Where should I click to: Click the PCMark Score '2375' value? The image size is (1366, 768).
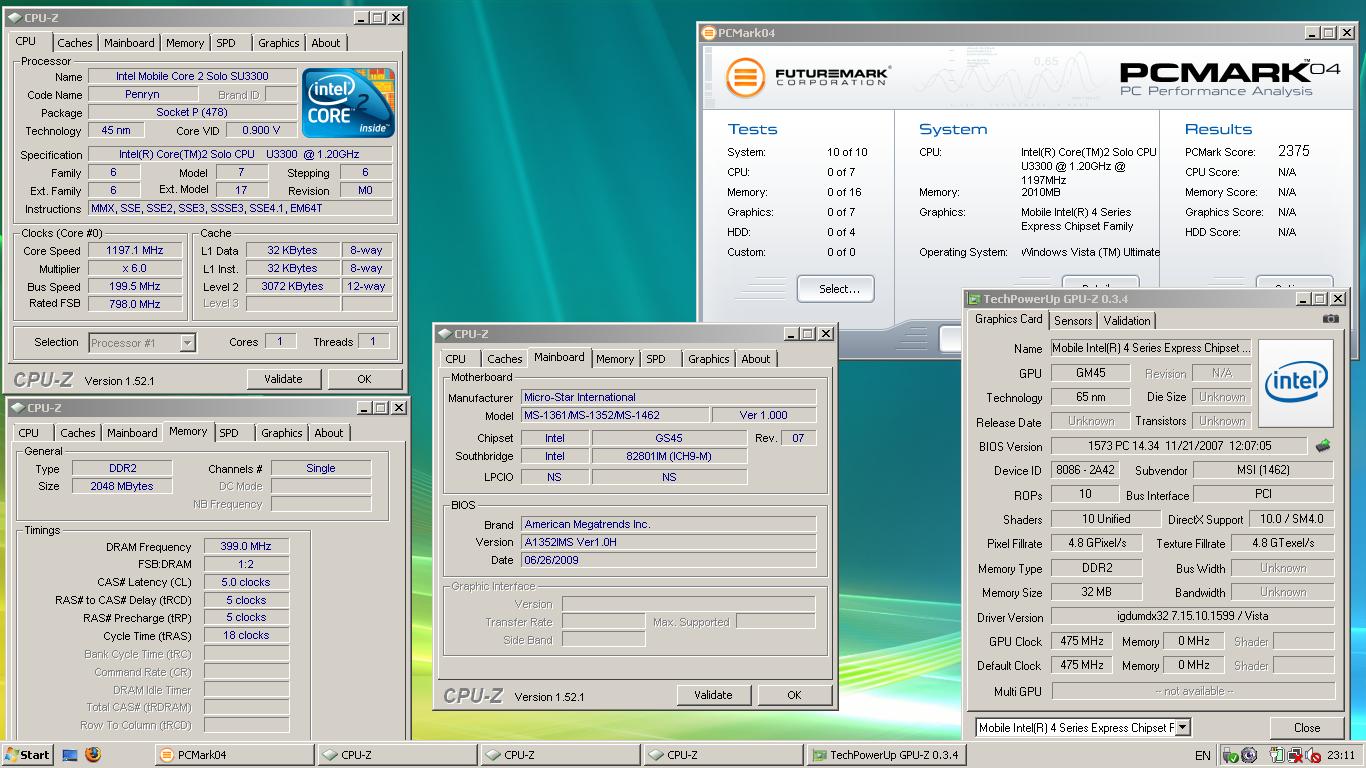click(x=1293, y=151)
